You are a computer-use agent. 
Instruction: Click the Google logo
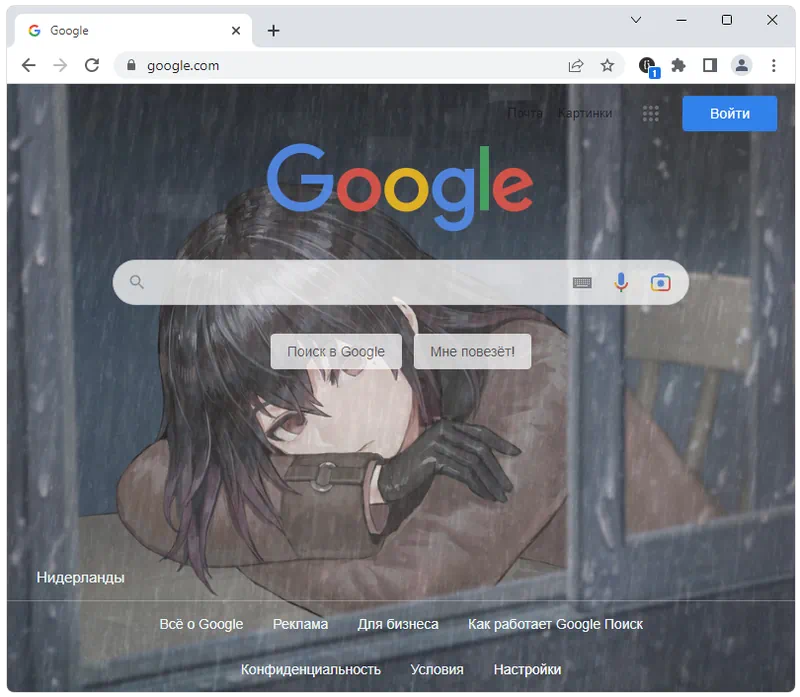(x=400, y=186)
